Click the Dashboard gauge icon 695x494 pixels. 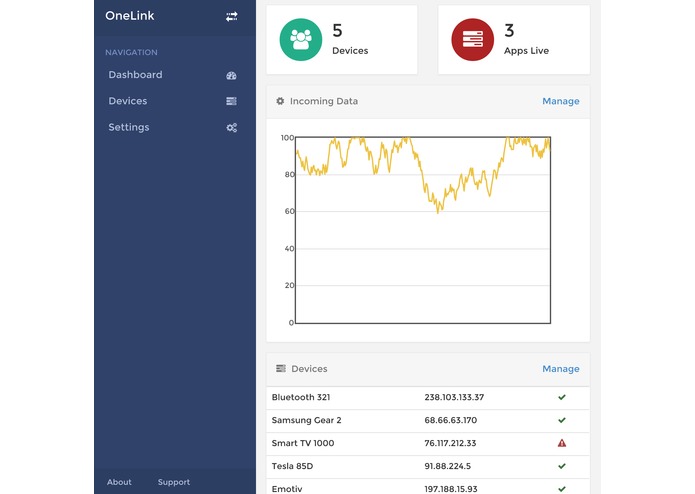(x=231, y=75)
